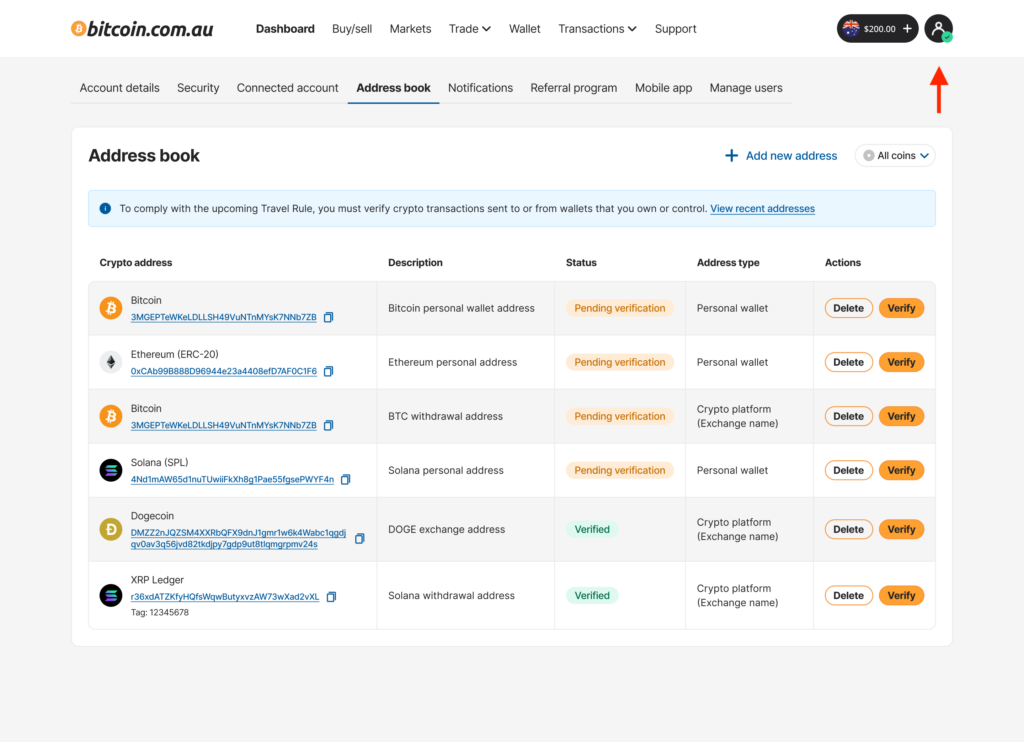The image size is (1024, 742).
Task: Verify the Ethereum personal address entry
Action: click(901, 362)
